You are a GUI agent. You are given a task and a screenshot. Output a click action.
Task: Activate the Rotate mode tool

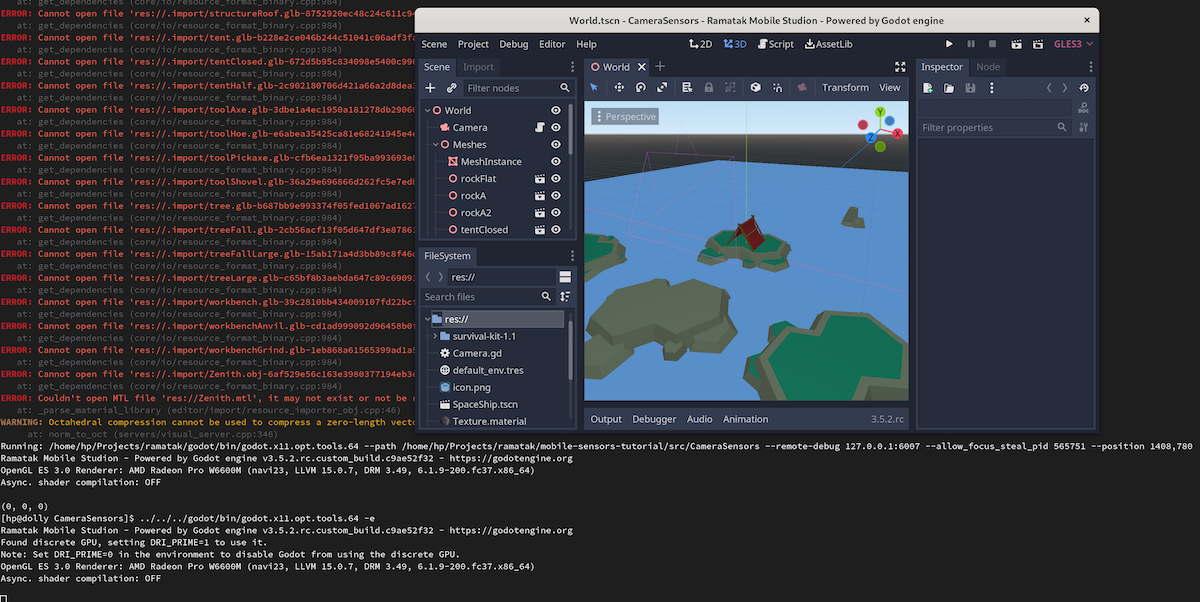point(640,88)
